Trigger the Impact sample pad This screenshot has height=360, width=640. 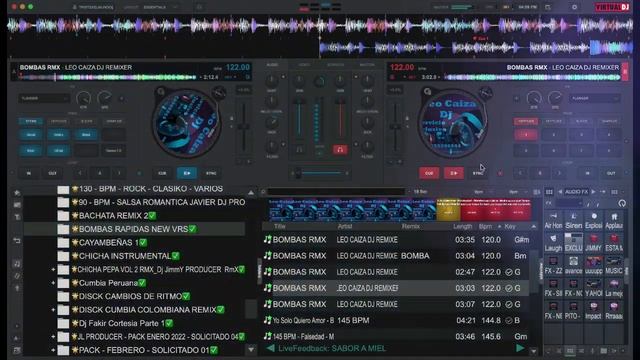[x=593, y=311]
